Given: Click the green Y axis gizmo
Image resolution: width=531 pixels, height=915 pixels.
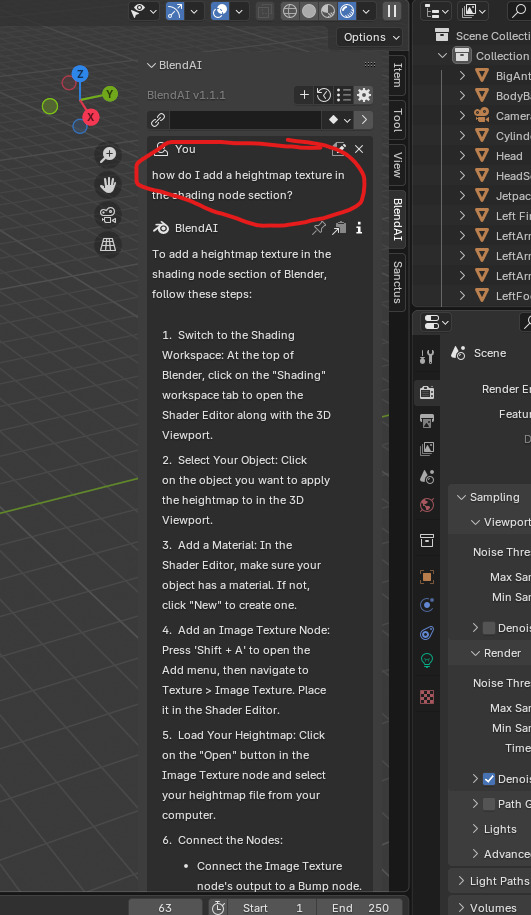Looking at the screenshot, I should [109, 94].
